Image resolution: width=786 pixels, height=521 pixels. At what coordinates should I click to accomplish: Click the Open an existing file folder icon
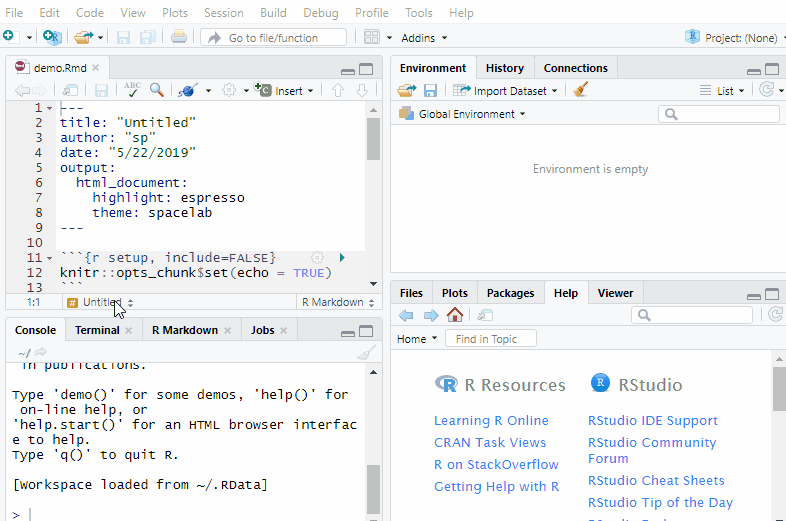[x=83, y=37]
